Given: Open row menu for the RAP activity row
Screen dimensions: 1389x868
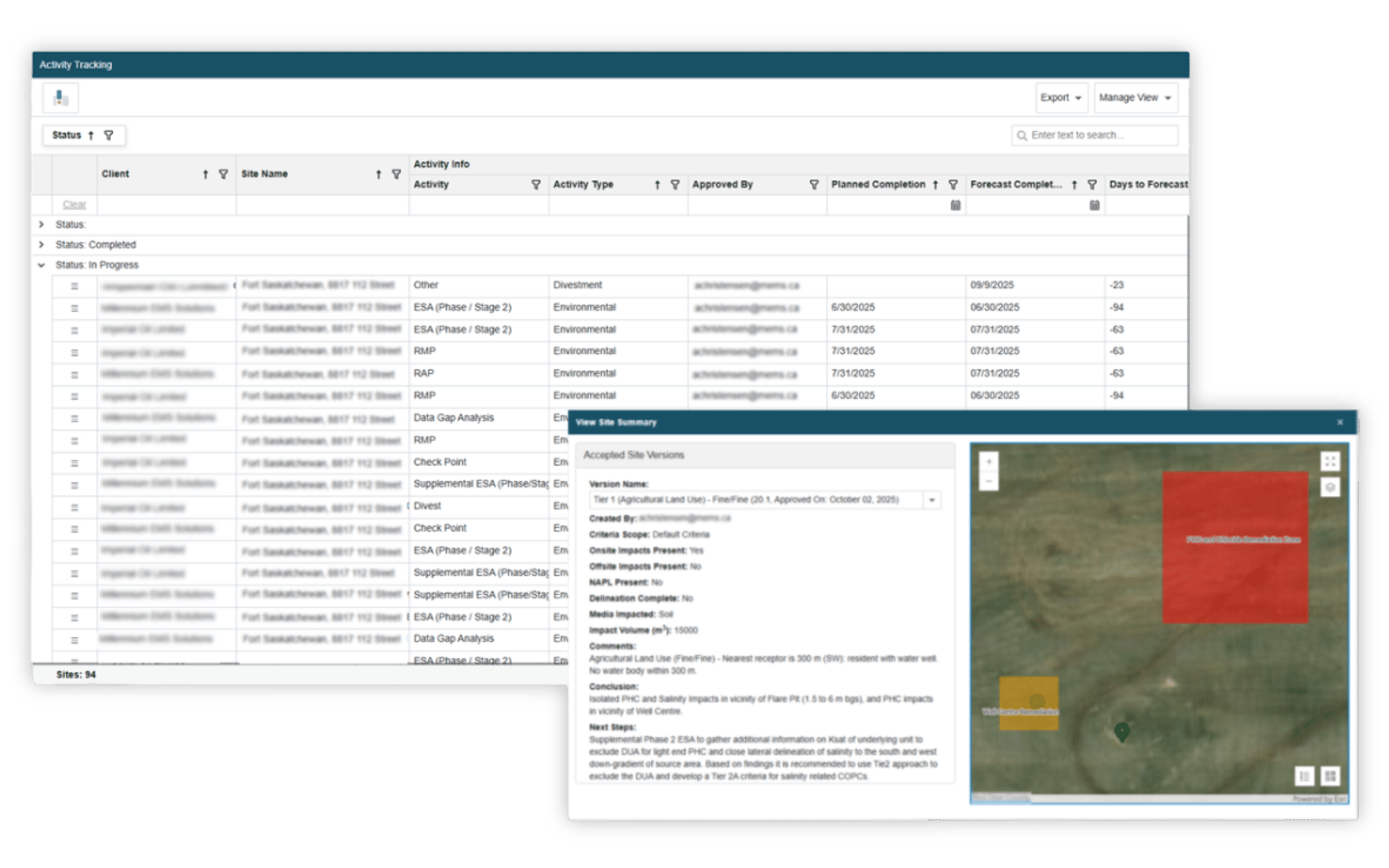Looking at the screenshot, I should coord(74,375).
